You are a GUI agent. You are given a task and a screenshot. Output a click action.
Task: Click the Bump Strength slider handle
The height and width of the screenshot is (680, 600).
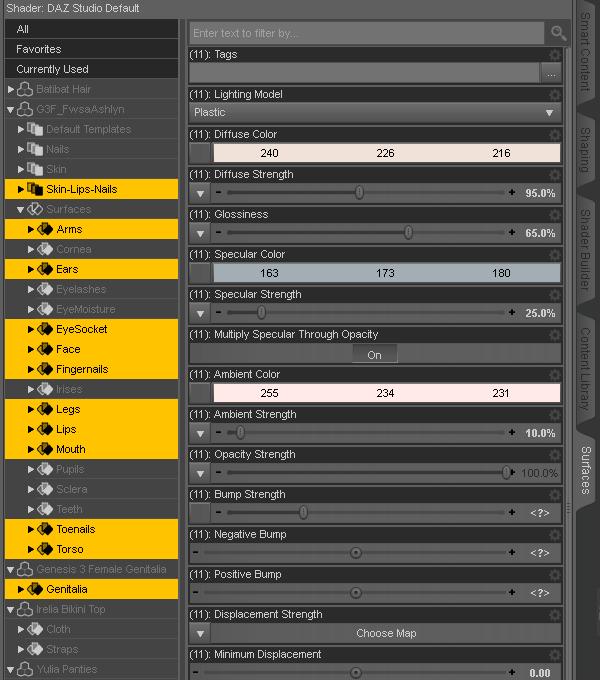pos(303,513)
